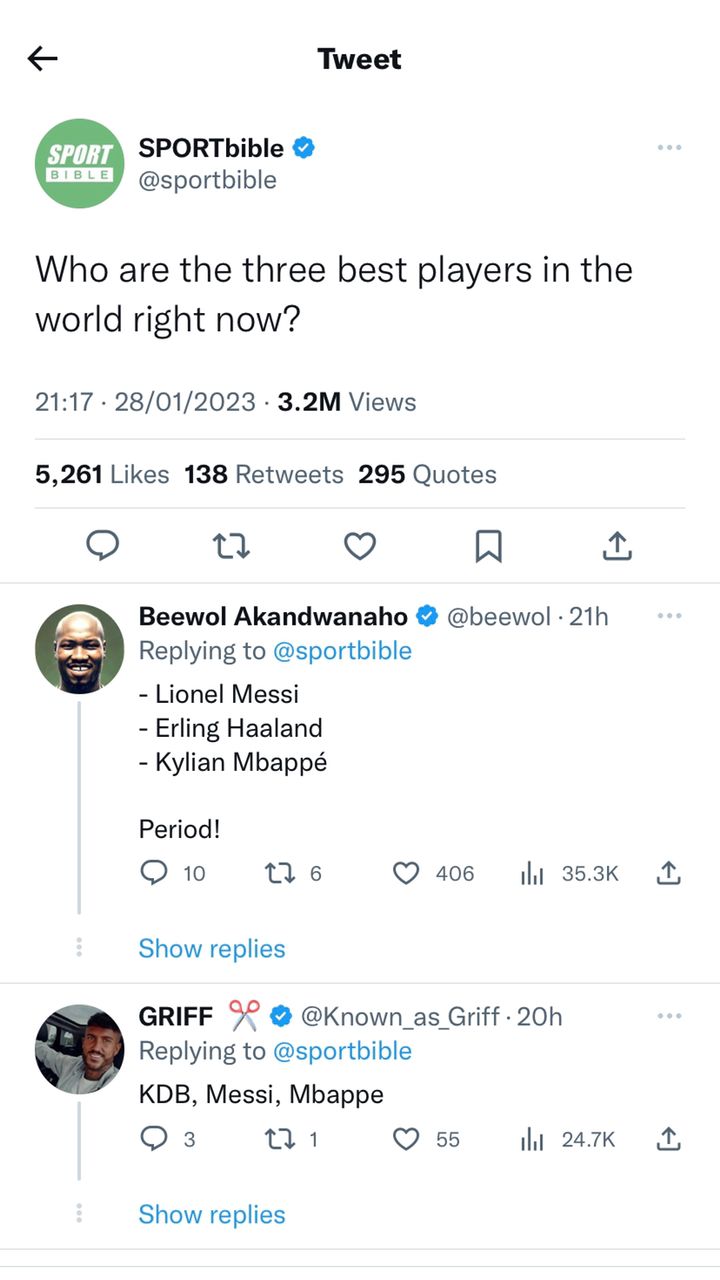Screen dimensions: 720x1280
Task: Reply to the SPORTbible tweet
Action: click(x=103, y=545)
